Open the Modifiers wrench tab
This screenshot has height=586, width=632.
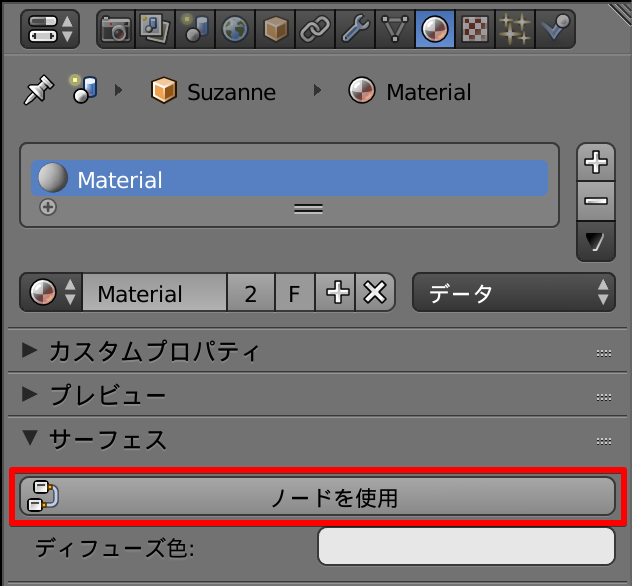click(355, 29)
